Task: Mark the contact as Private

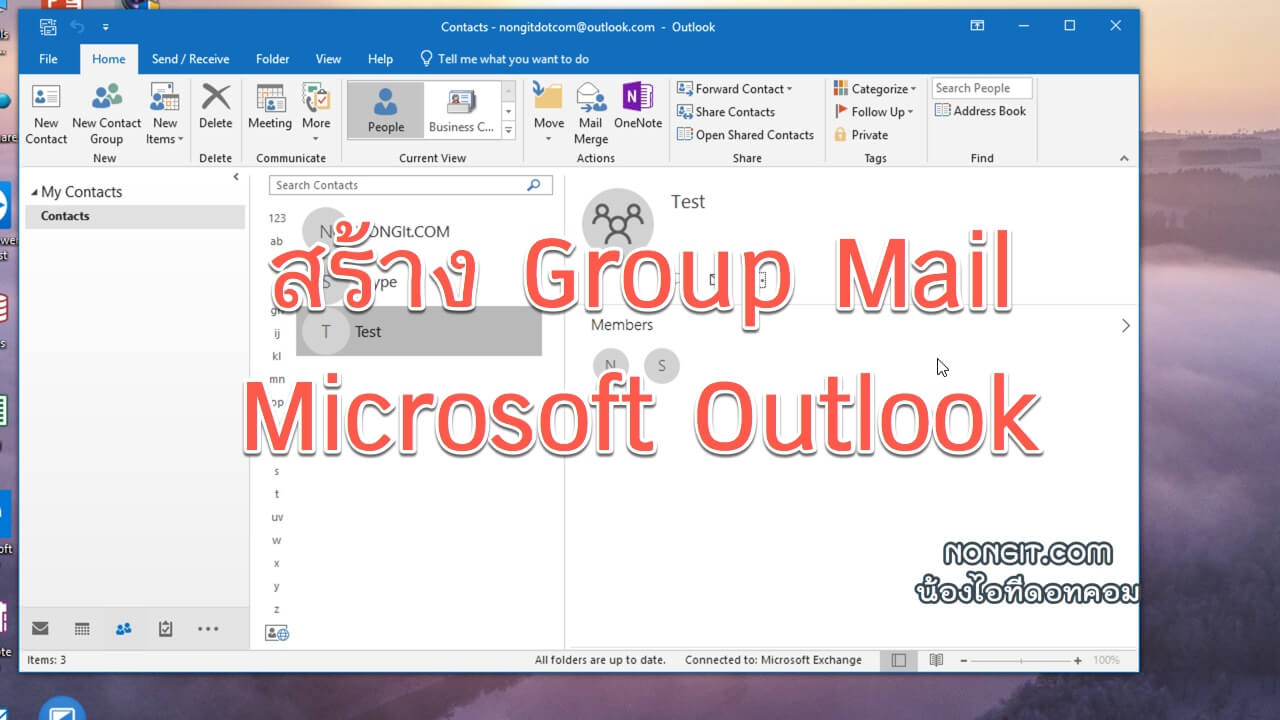Action: 866,134
